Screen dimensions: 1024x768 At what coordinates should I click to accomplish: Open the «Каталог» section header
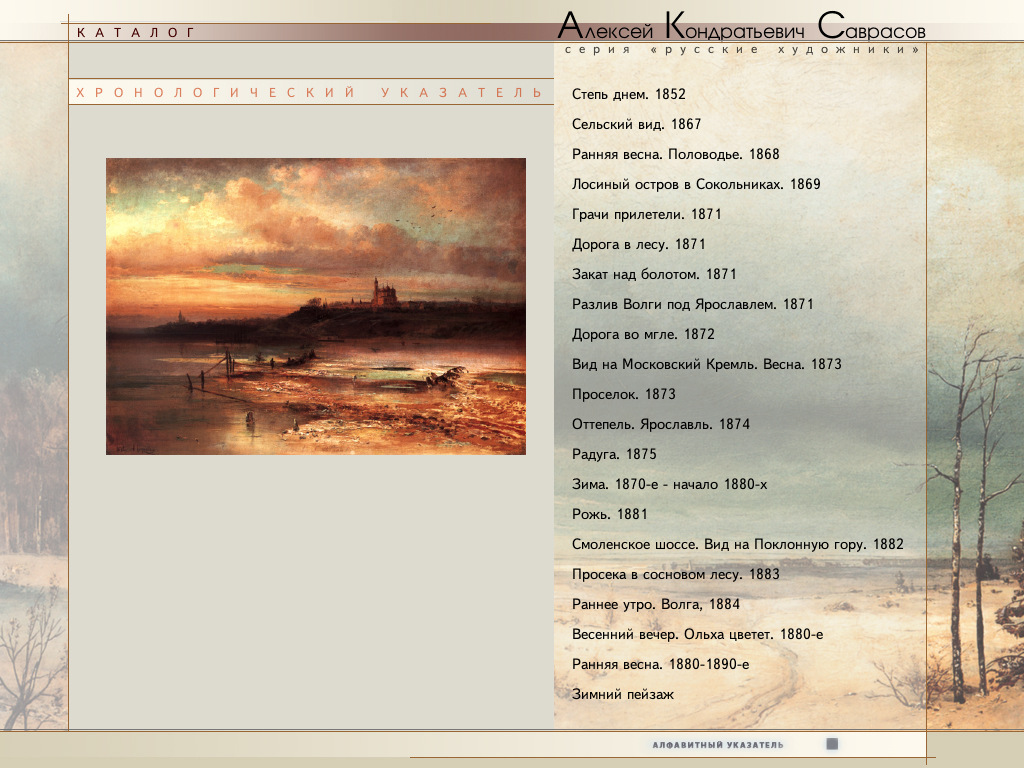click(136, 33)
